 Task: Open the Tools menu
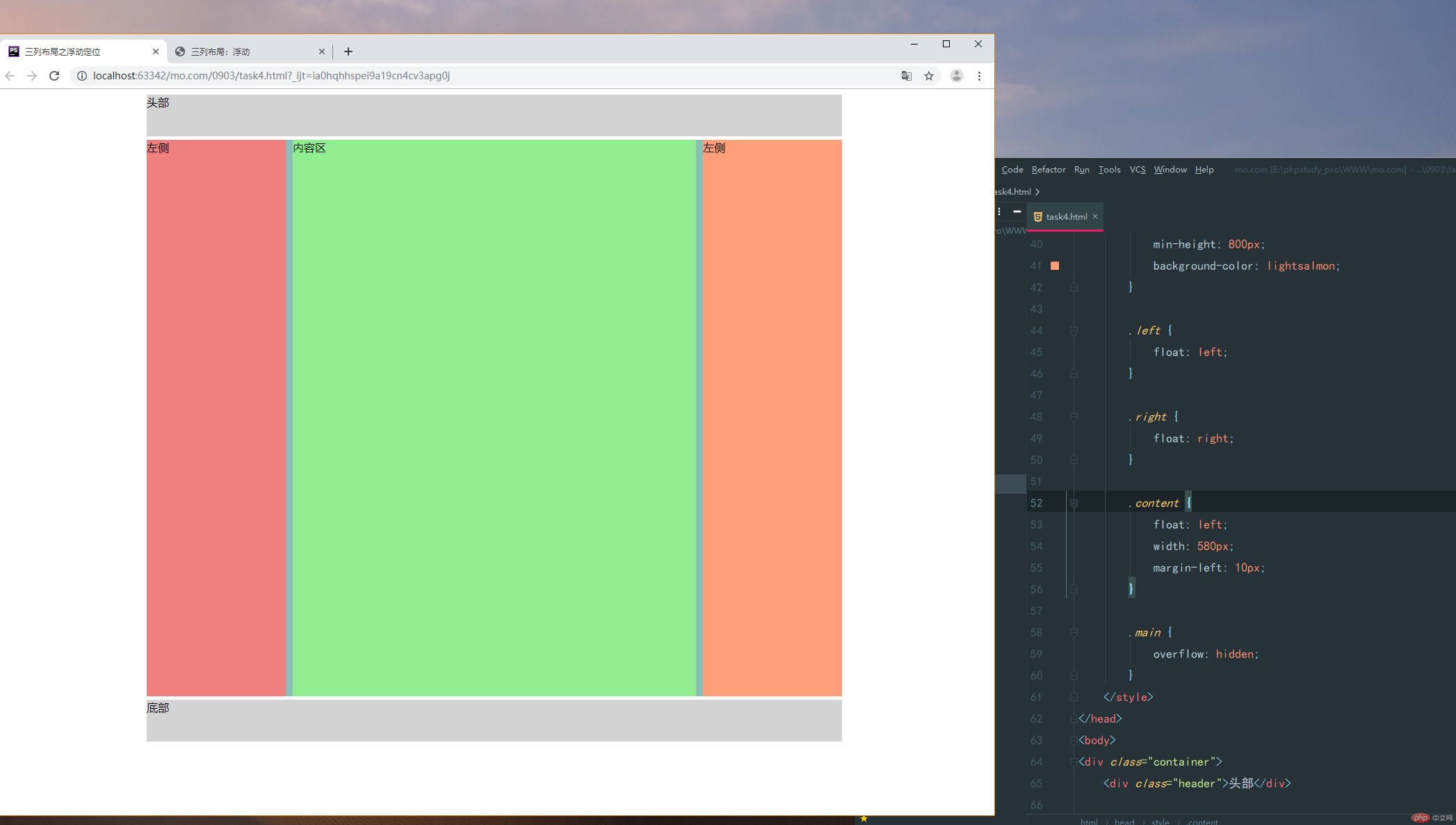coord(1109,170)
